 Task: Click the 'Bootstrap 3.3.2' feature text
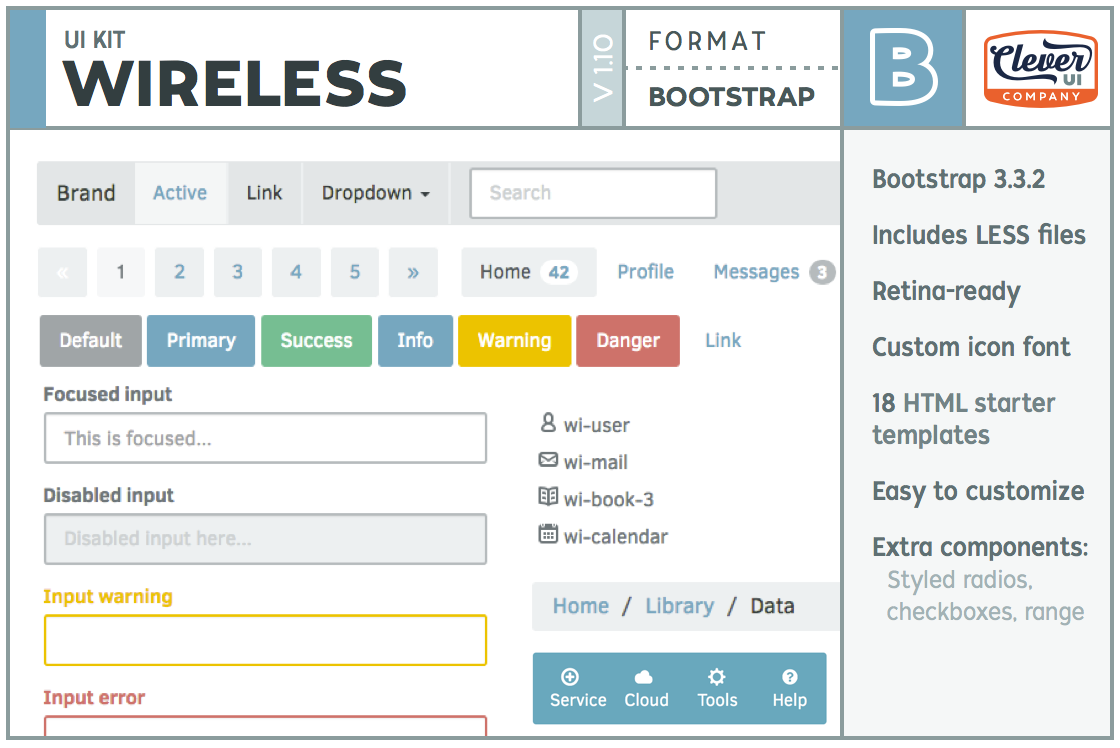click(959, 179)
